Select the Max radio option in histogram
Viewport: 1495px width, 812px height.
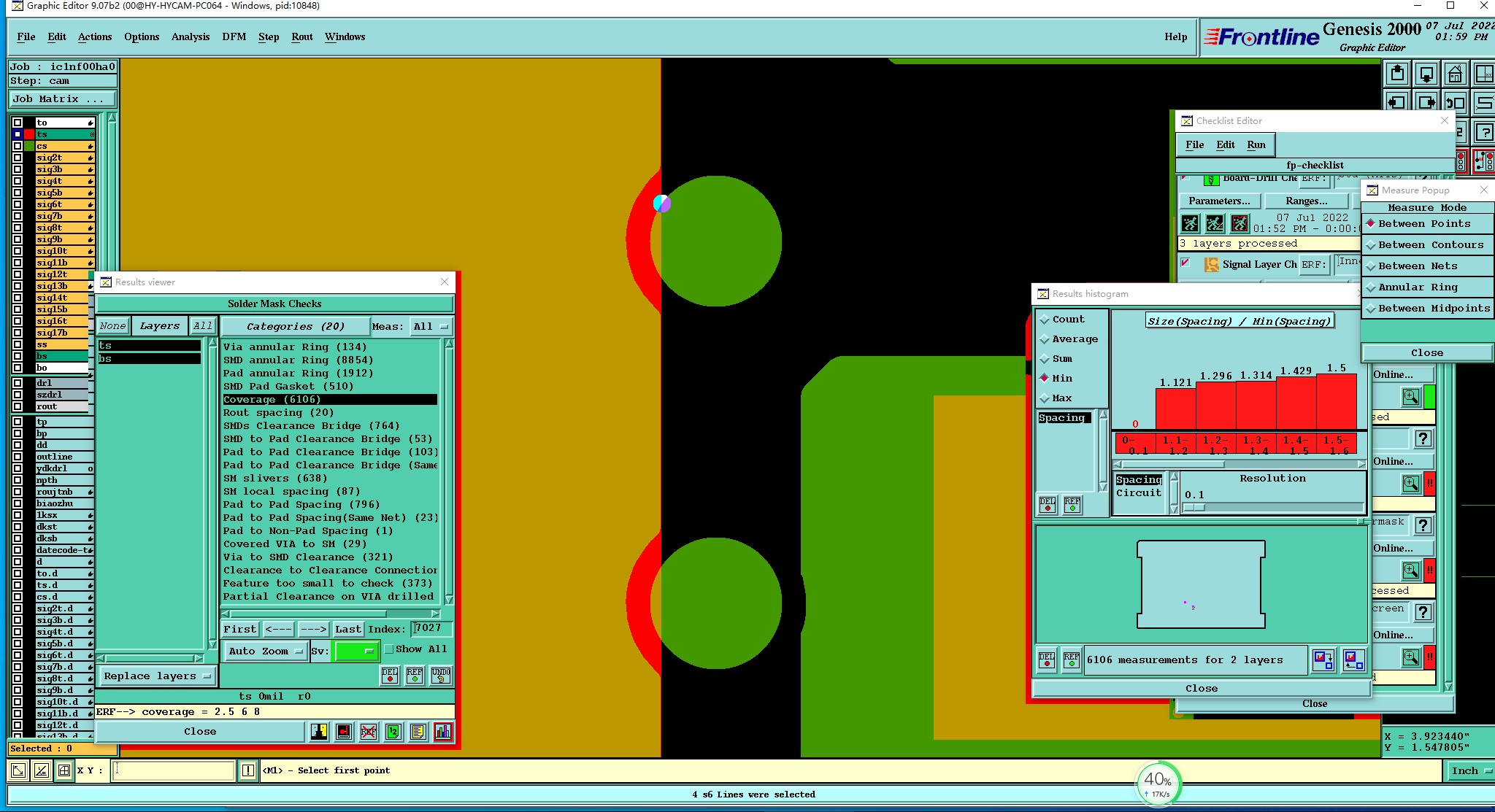(1045, 398)
